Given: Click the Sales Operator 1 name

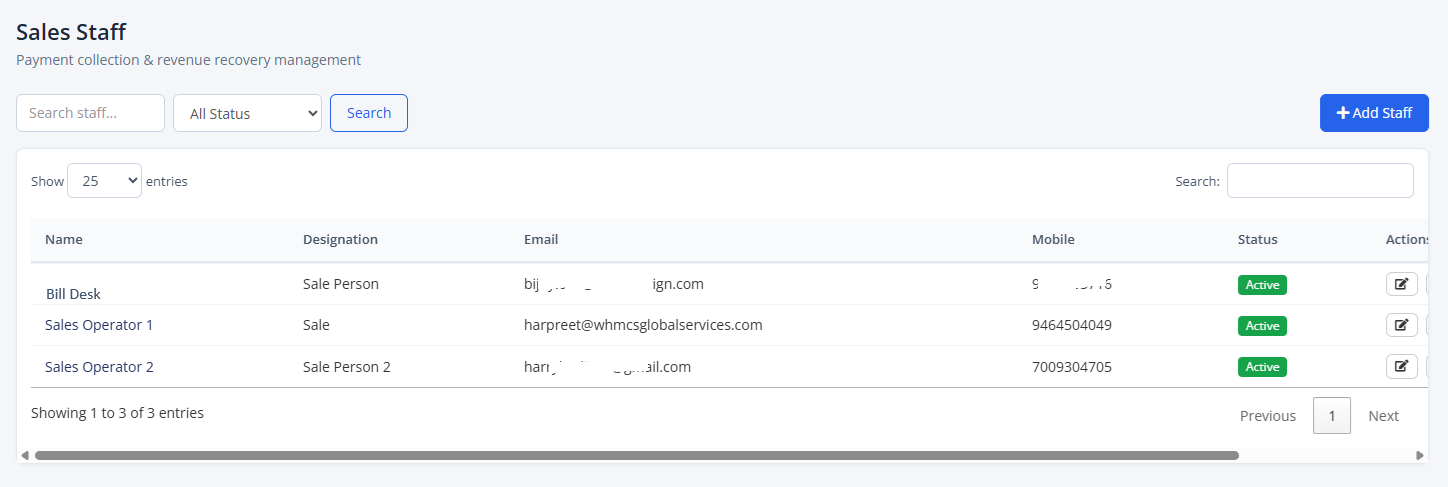Looking at the screenshot, I should pos(99,325).
